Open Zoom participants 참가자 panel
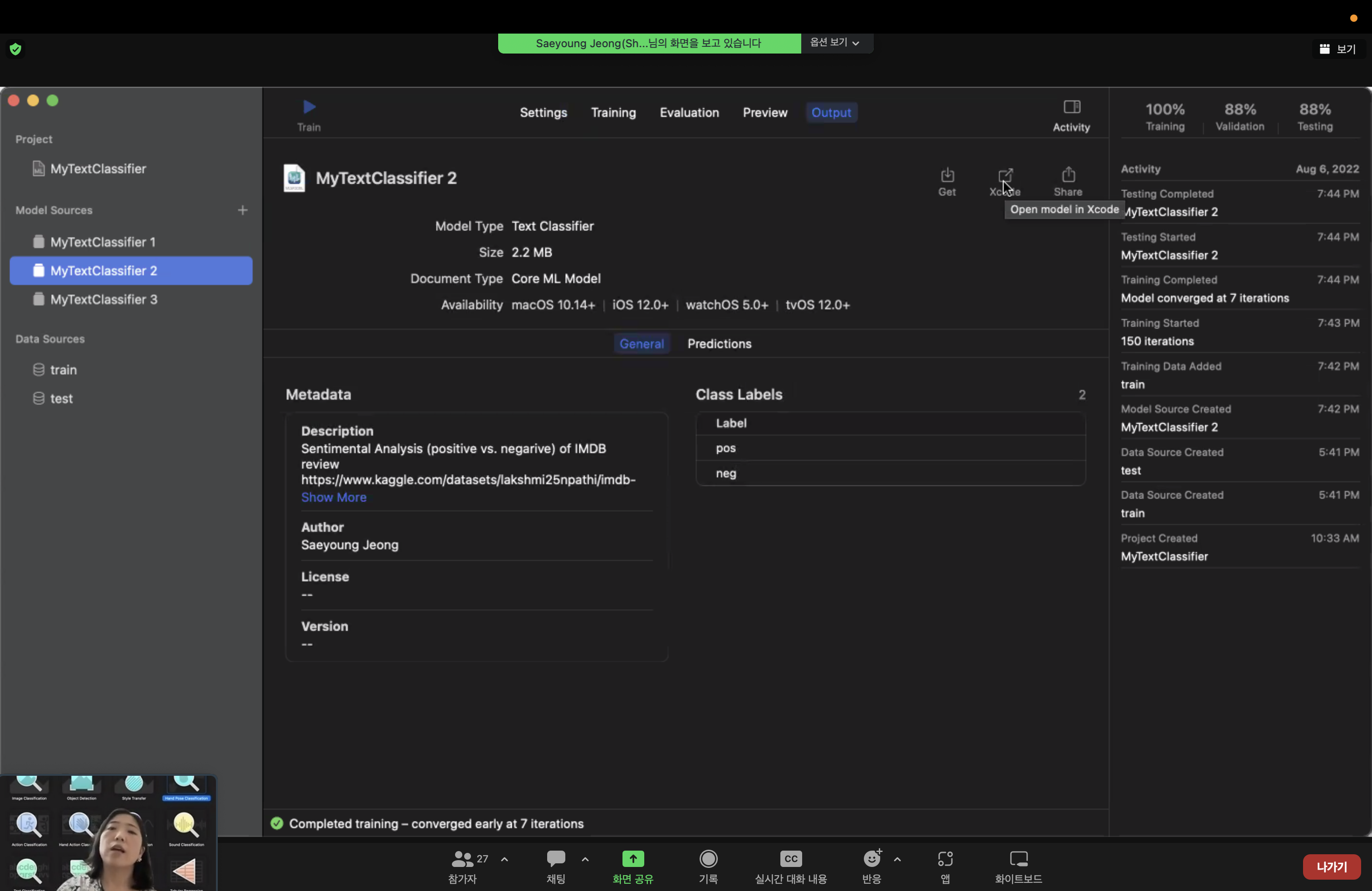Image resolution: width=1372 pixels, height=891 pixels. [x=462, y=867]
